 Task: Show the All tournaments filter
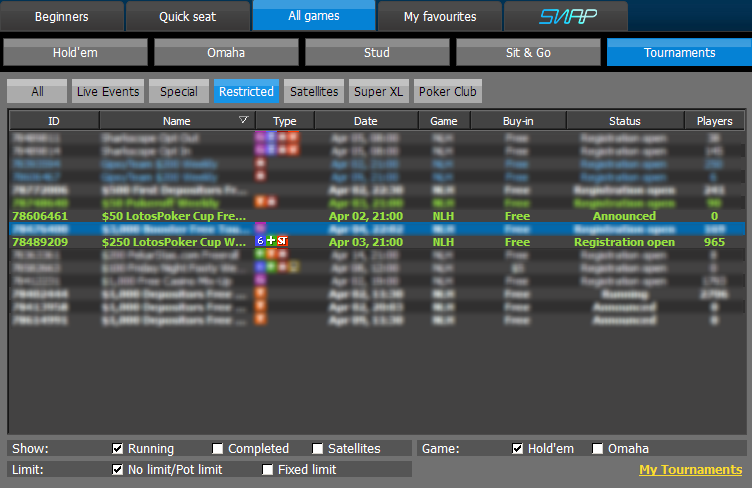tap(37, 91)
